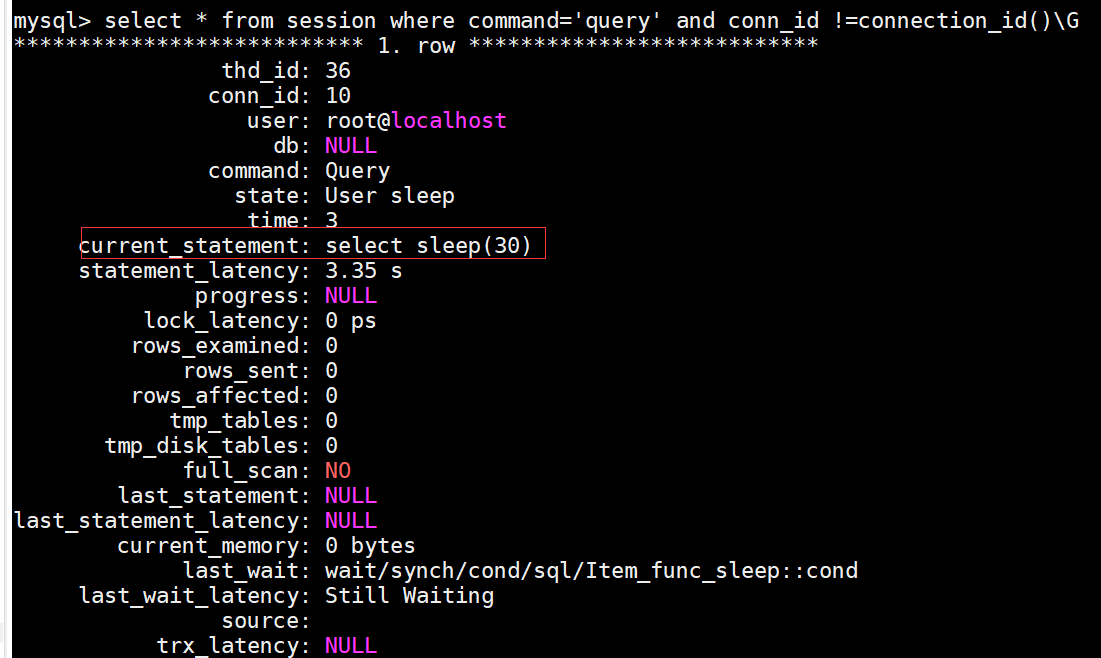1101x658 pixels.
Task: Click the last_wait Item_func_sleep::cond path
Action: tap(591, 571)
